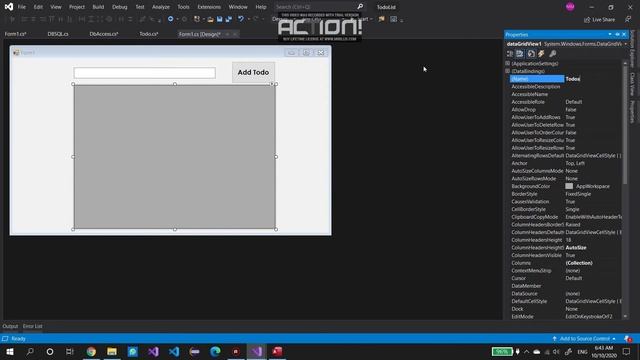Open Task View on the taskbar
Screen dimensions: 640x360
pyautogui.click(x=70, y=351)
